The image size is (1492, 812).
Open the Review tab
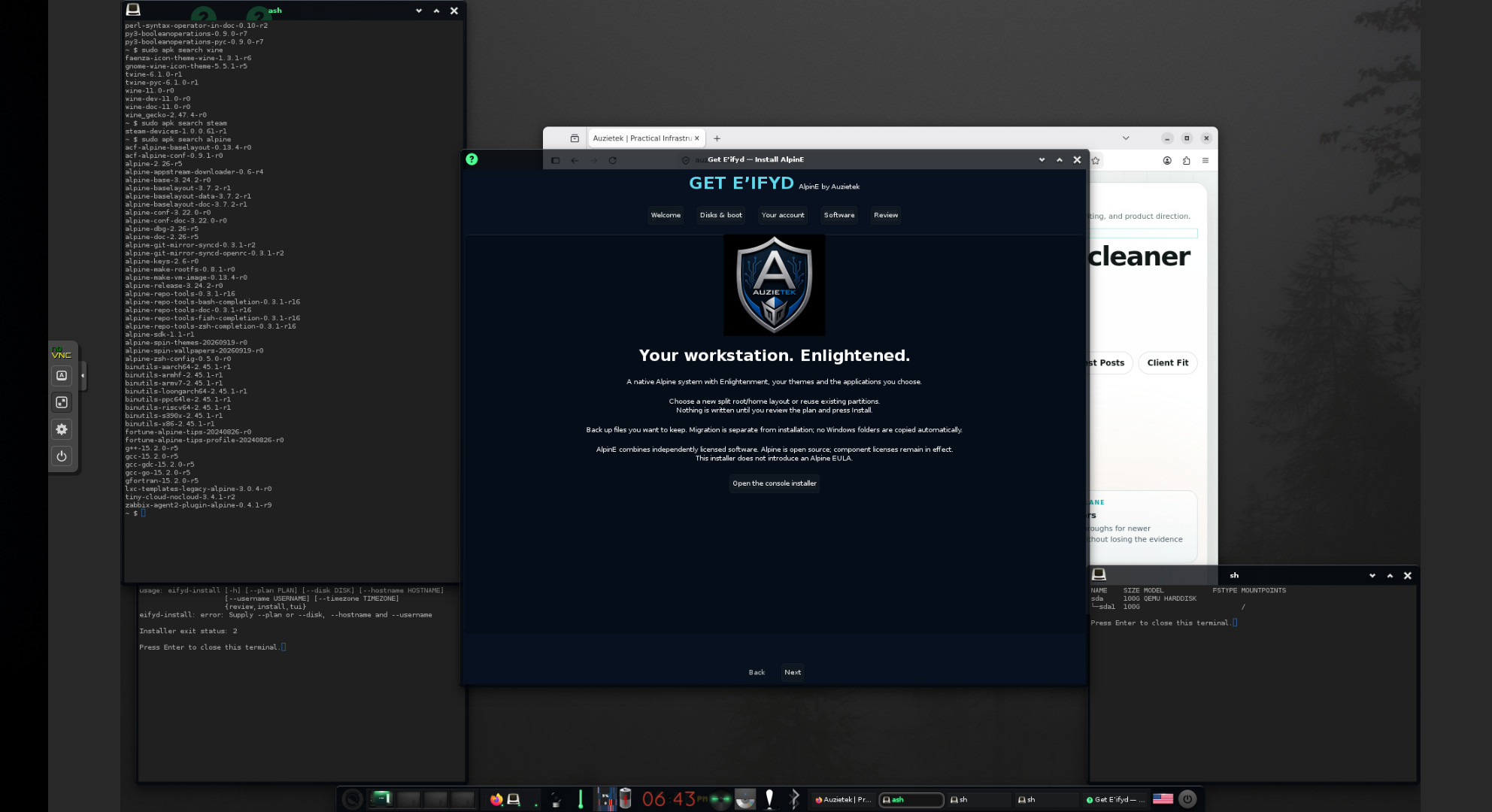pyautogui.click(x=886, y=215)
